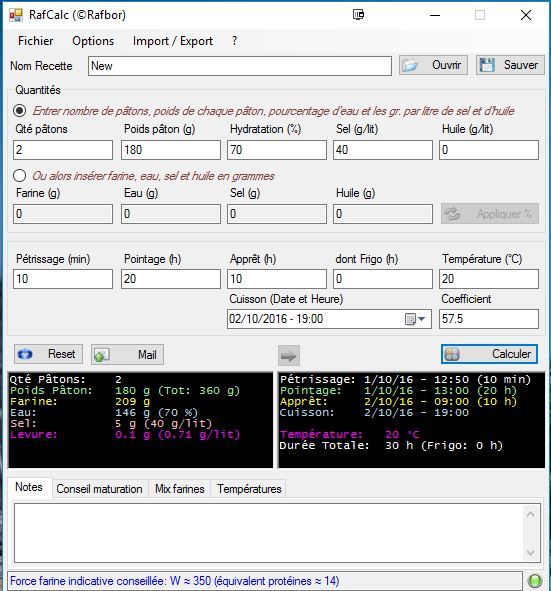Open the ? help menu

[x=234, y=41]
